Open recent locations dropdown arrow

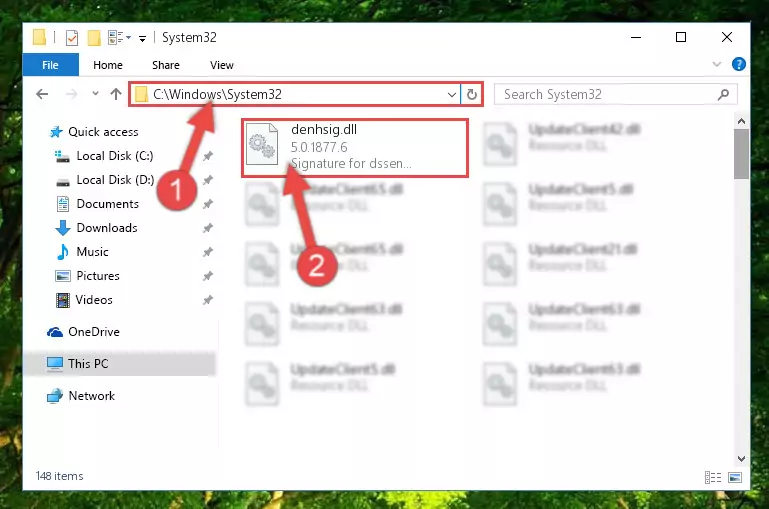(x=95, y=93)
